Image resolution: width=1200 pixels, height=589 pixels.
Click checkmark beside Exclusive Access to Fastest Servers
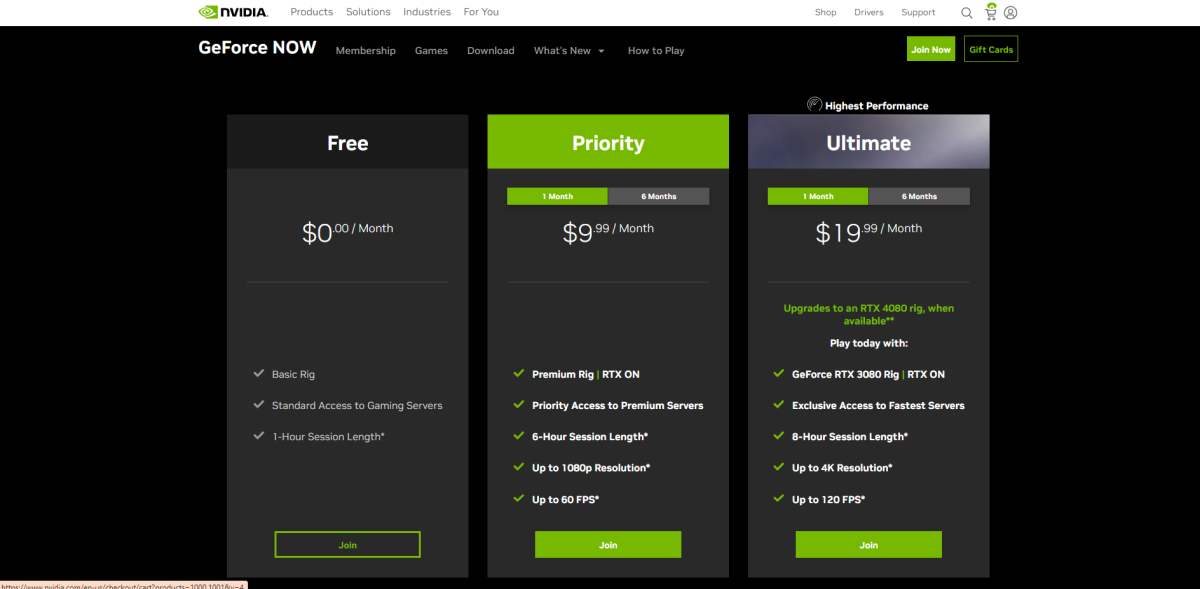(778, 404)
